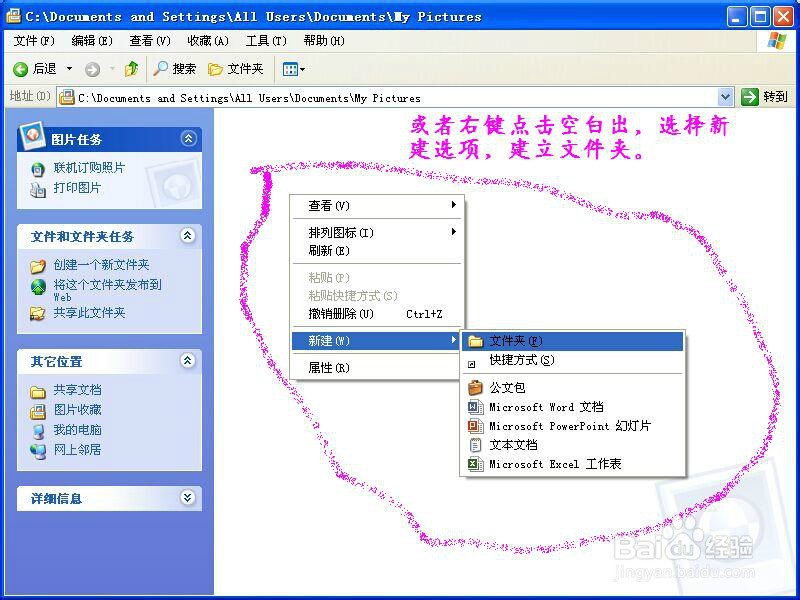Collapse the 文件和文件夹任务 panel chevron
This screenshot has height=600, width=800.
(x=188, y=236)
